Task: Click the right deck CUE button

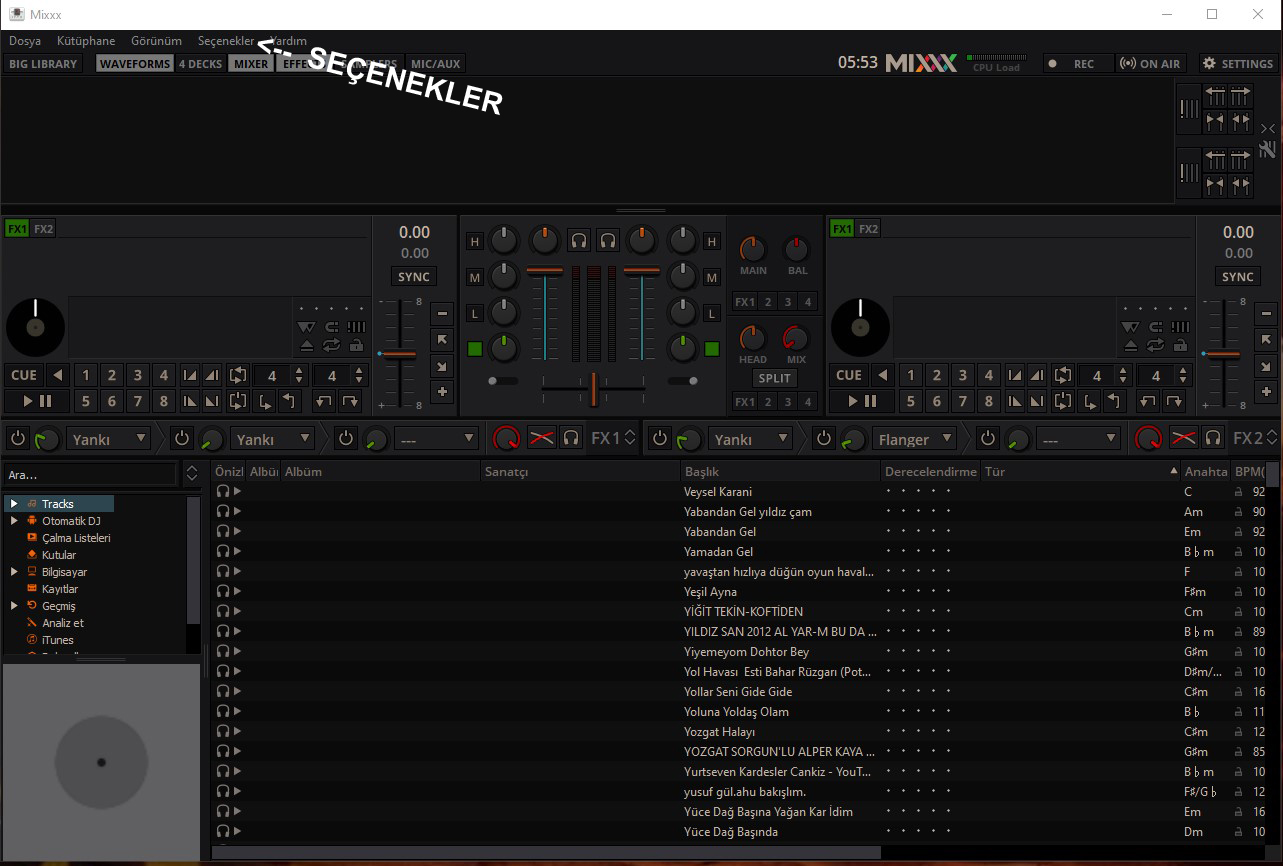Action: [x=849, y=375]
